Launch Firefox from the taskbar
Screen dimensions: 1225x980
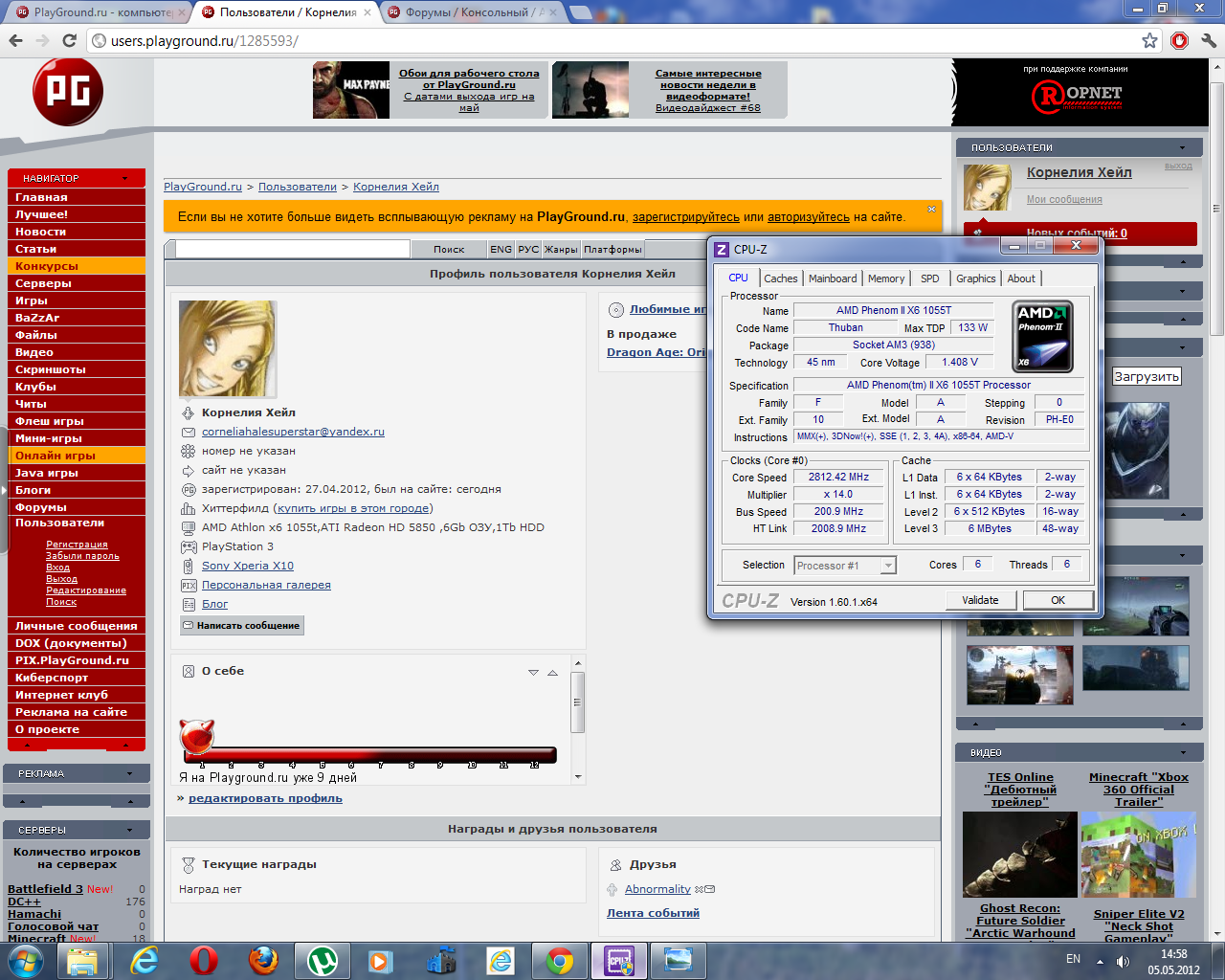pos(263,961)
